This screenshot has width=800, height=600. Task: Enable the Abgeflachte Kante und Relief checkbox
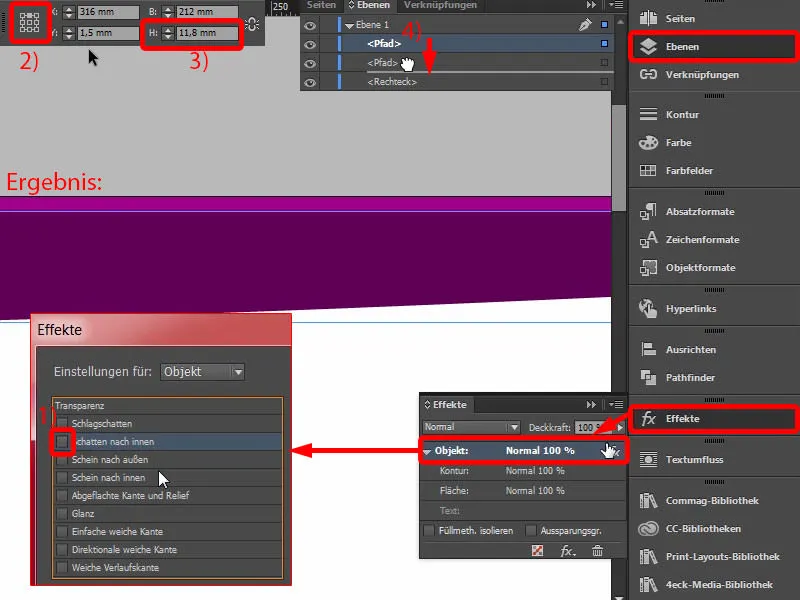tap(62, 495)
